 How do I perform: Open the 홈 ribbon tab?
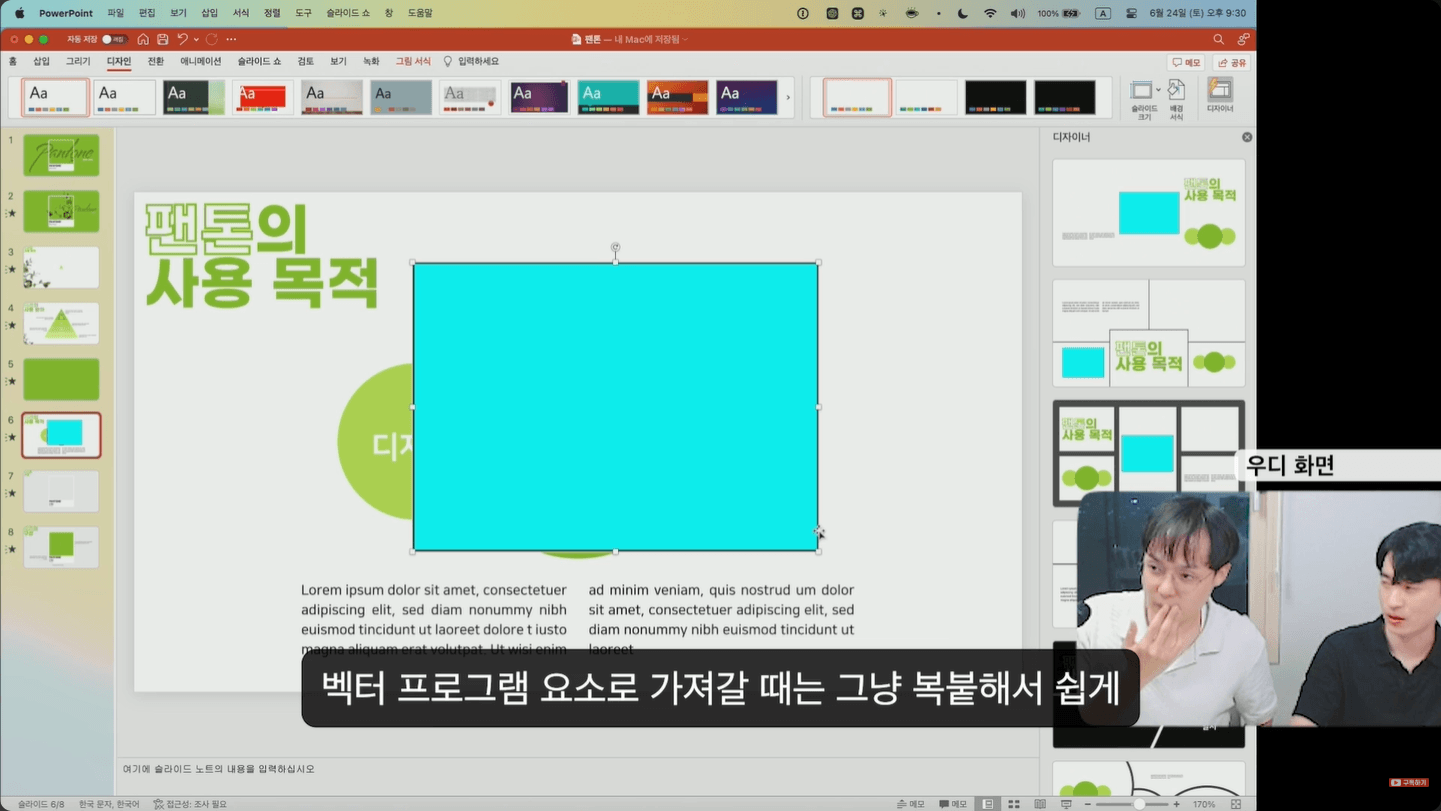pyautogui.click(x=13, y=61)
